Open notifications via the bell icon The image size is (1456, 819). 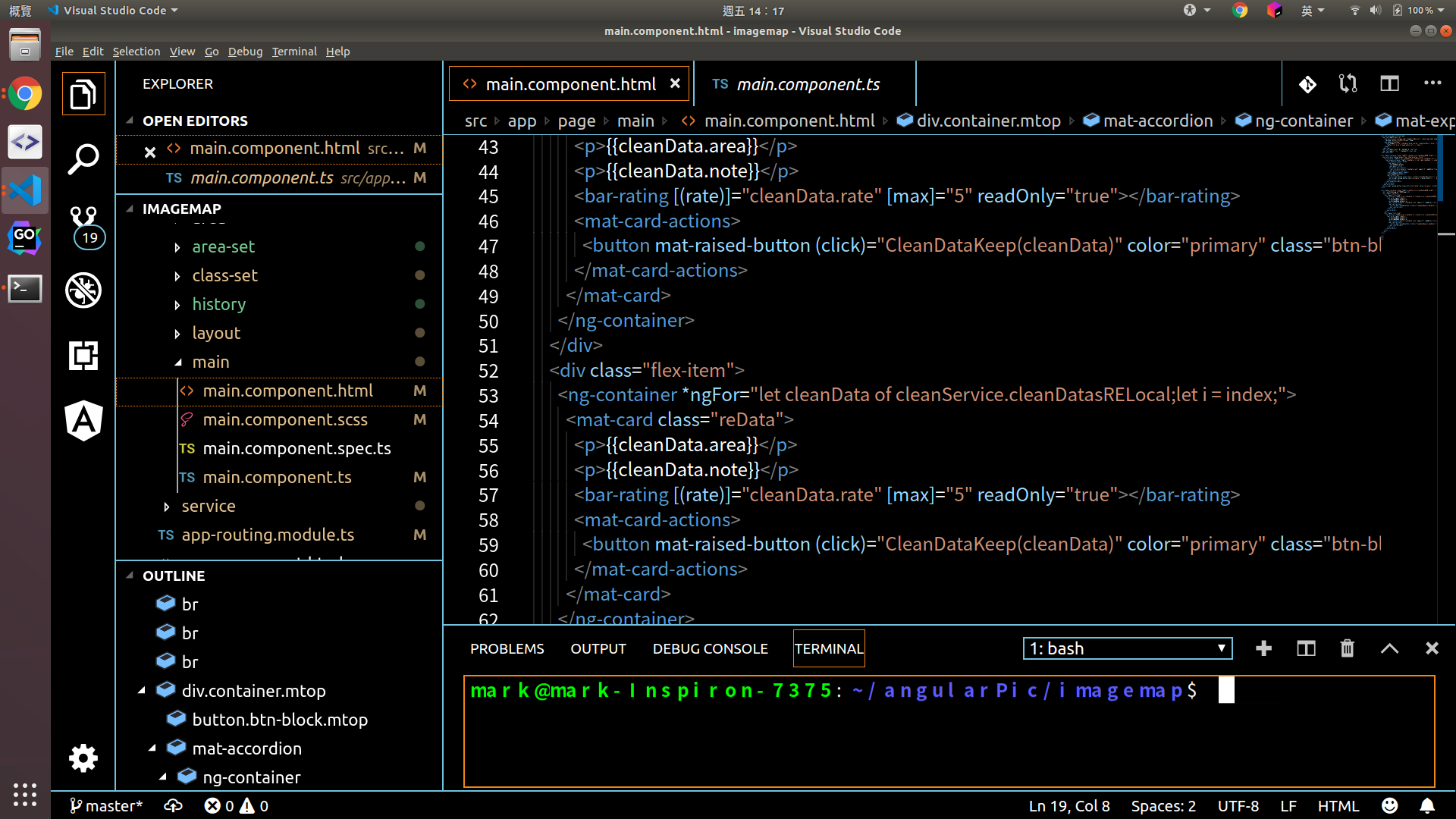(1429, 805)
